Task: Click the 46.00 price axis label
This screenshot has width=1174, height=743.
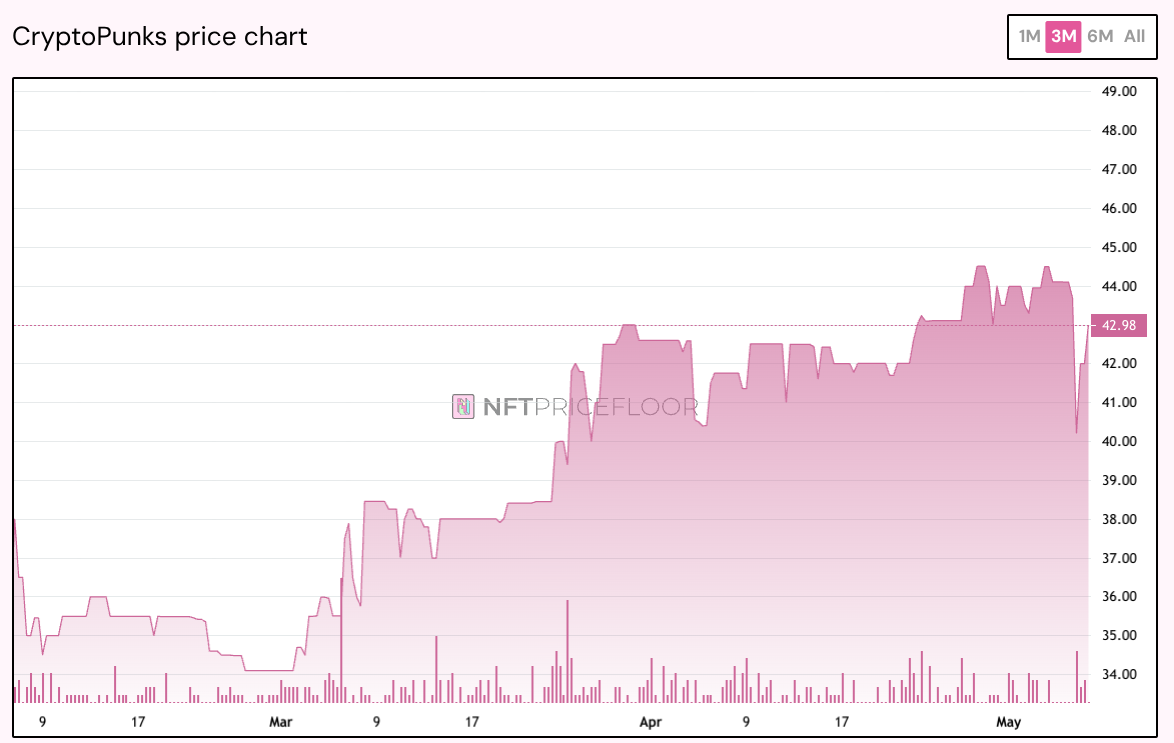Action: [1119, 208]
